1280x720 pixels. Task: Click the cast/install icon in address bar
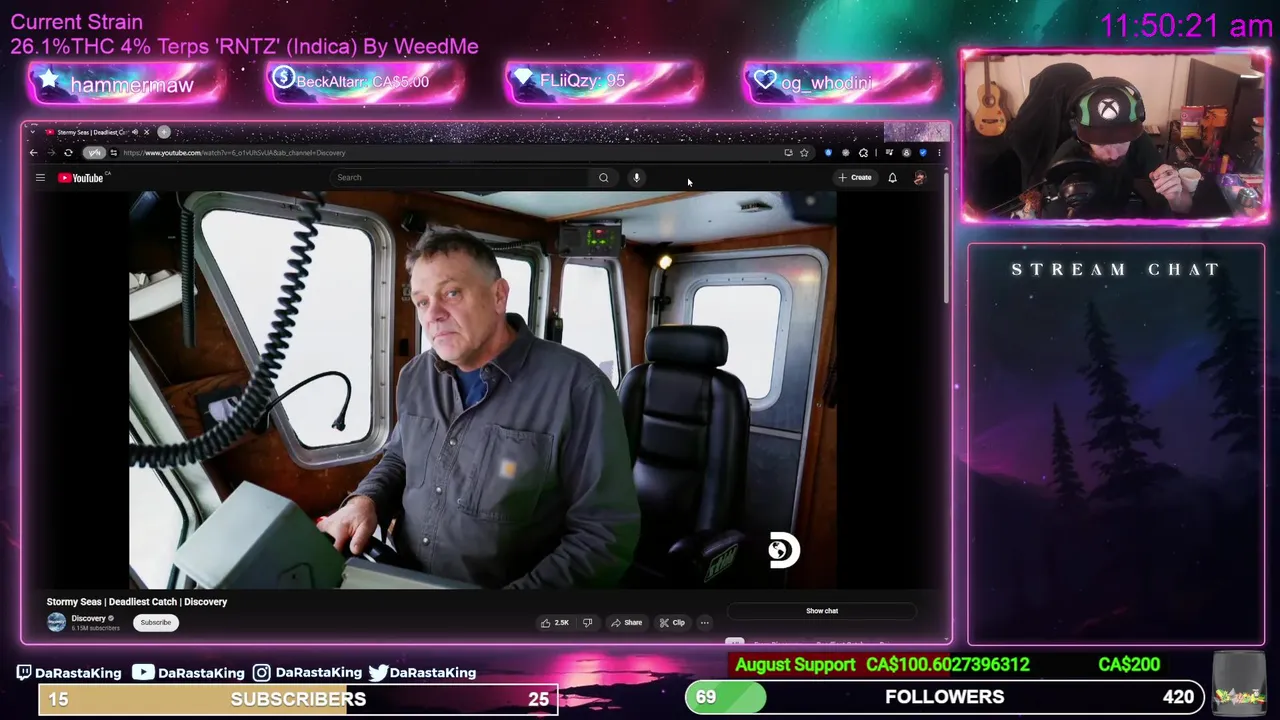coord(788,153)
